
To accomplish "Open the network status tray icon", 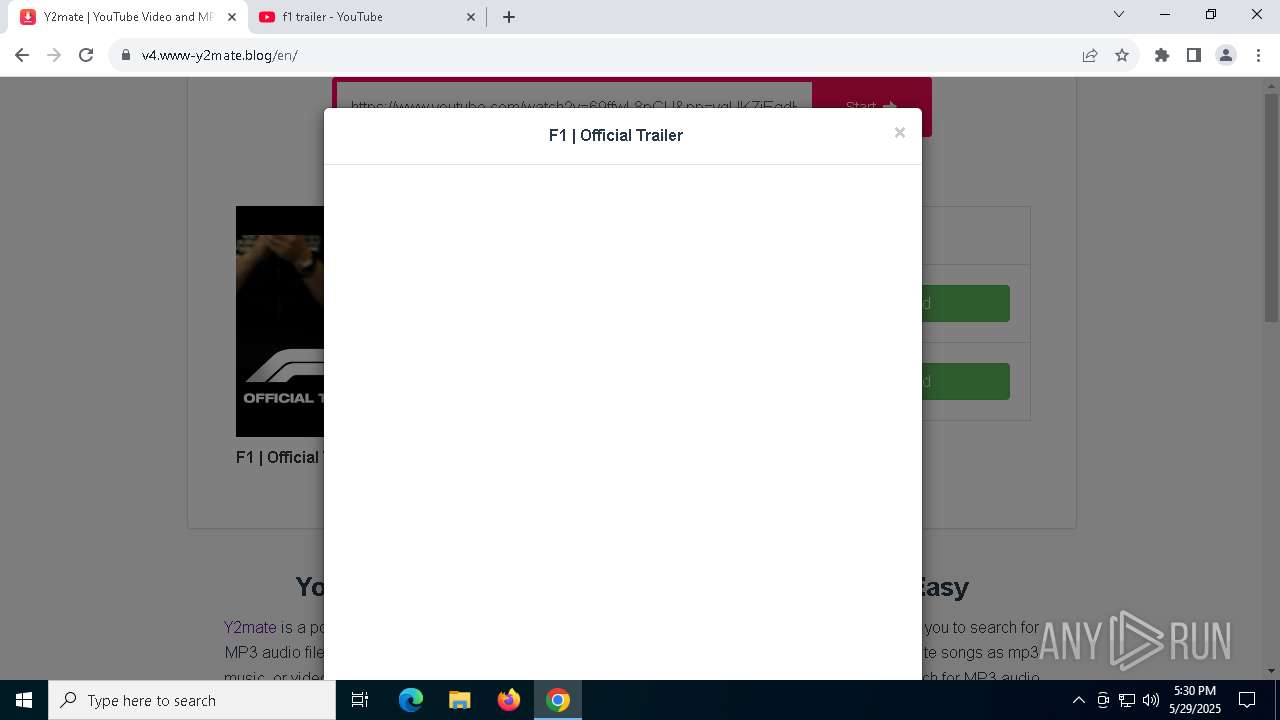I will point(1127,700).
